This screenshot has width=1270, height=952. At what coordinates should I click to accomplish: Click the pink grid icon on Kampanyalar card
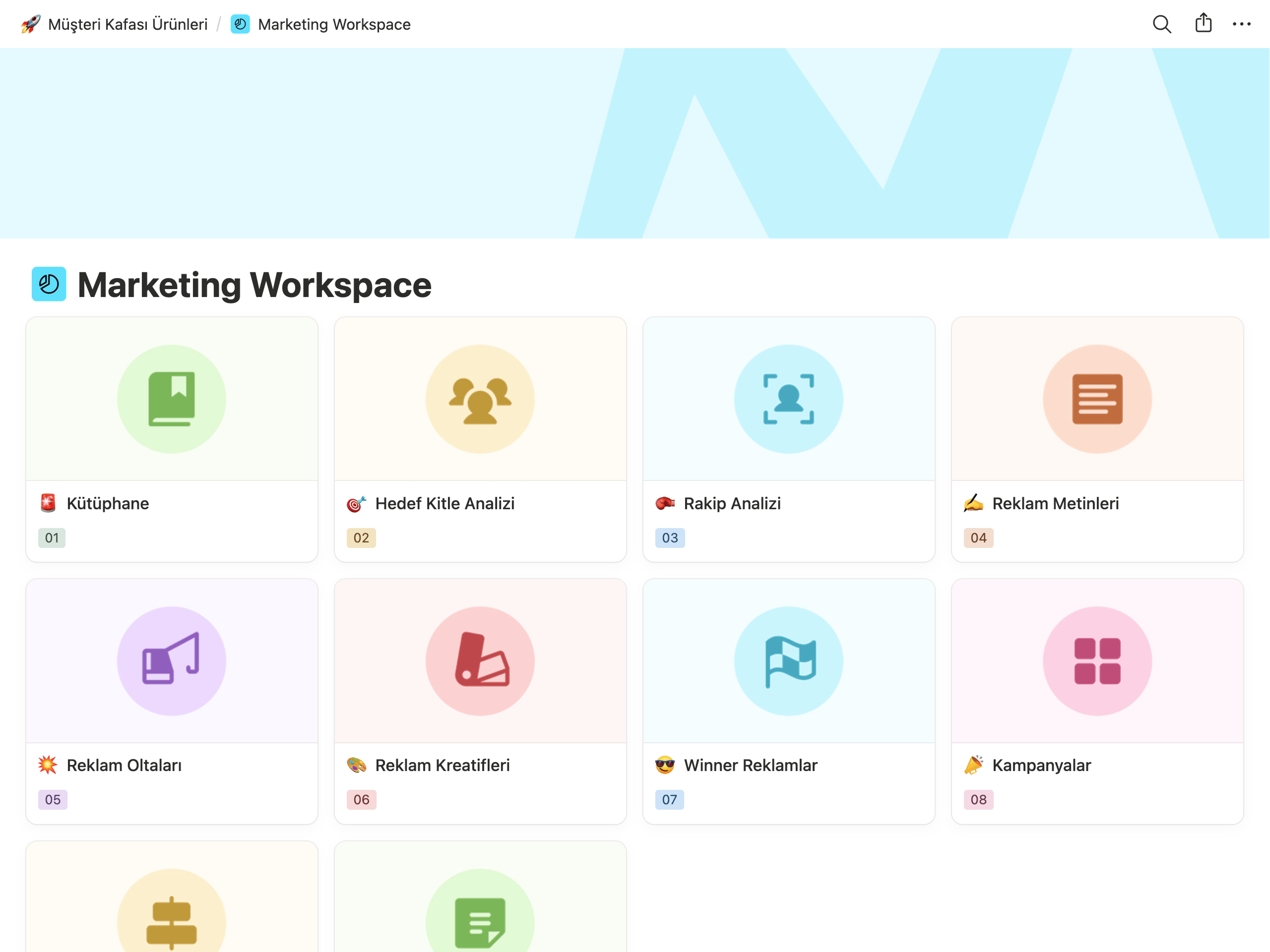[x=1097, y=660]
